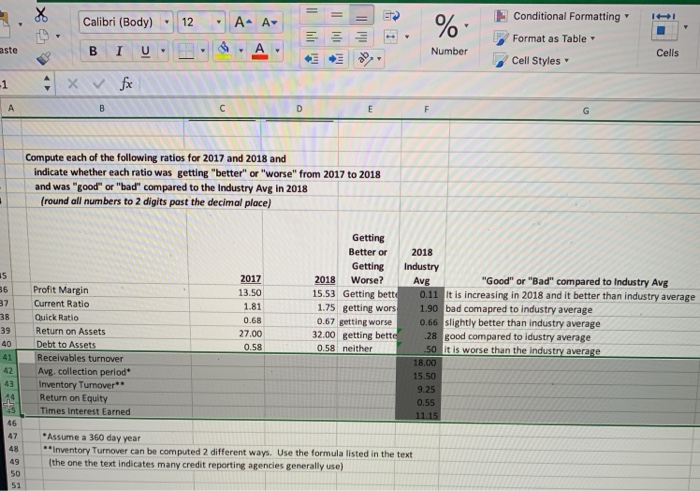The width and height of the screenshot is (700, 491).
Task: Toggle Underline formatting
Action: click(145, 51)
